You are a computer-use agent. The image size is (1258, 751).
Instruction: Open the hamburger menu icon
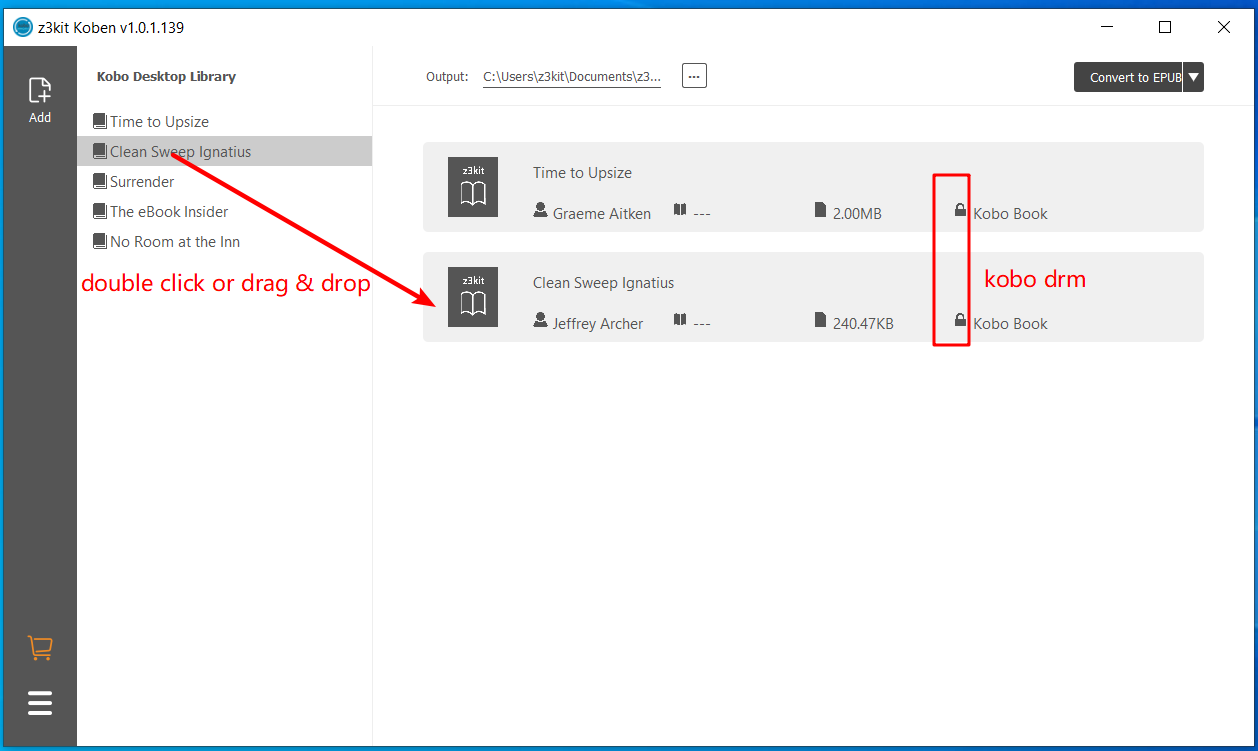[40, 703]
